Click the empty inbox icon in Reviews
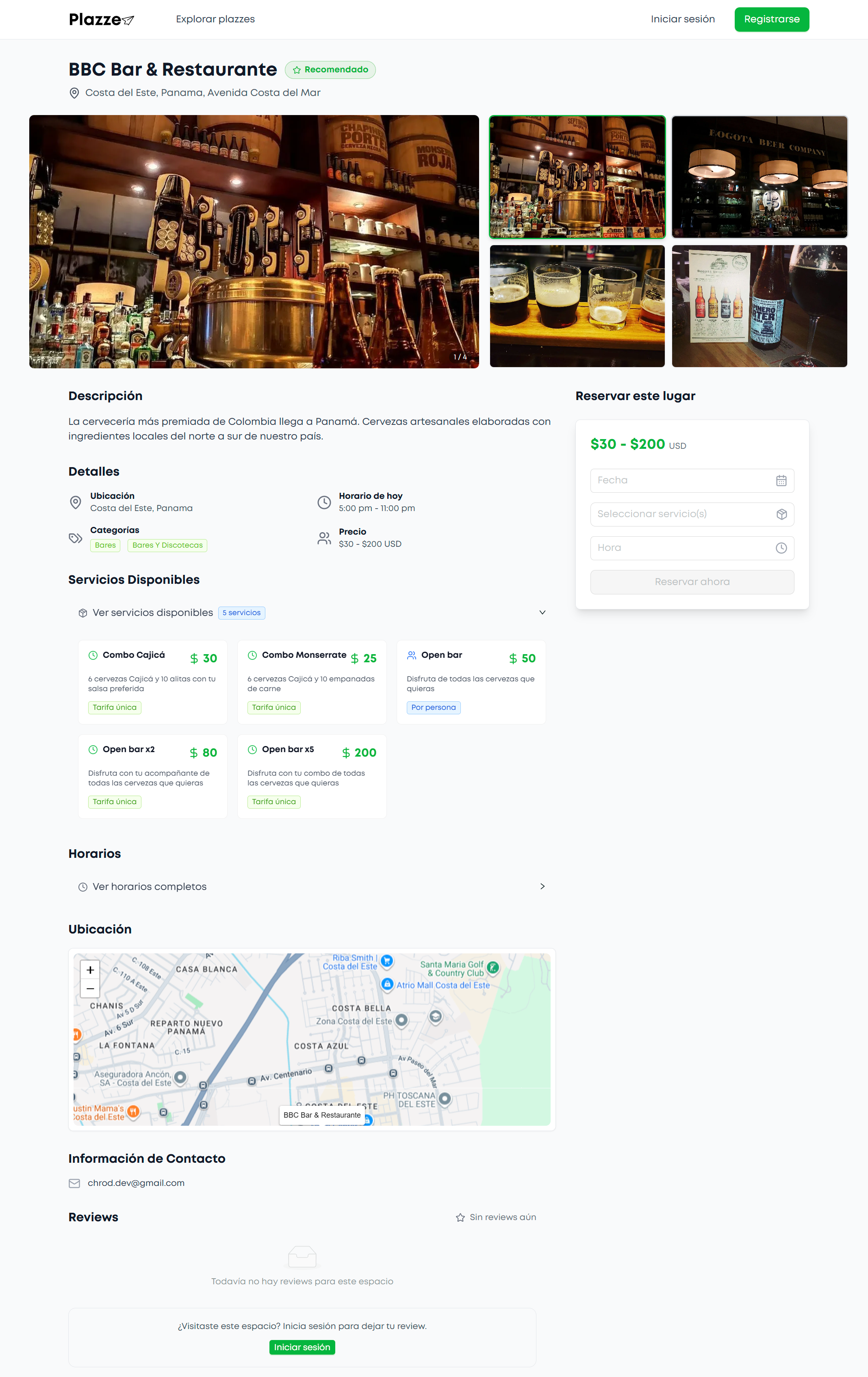 [302, 1257]
